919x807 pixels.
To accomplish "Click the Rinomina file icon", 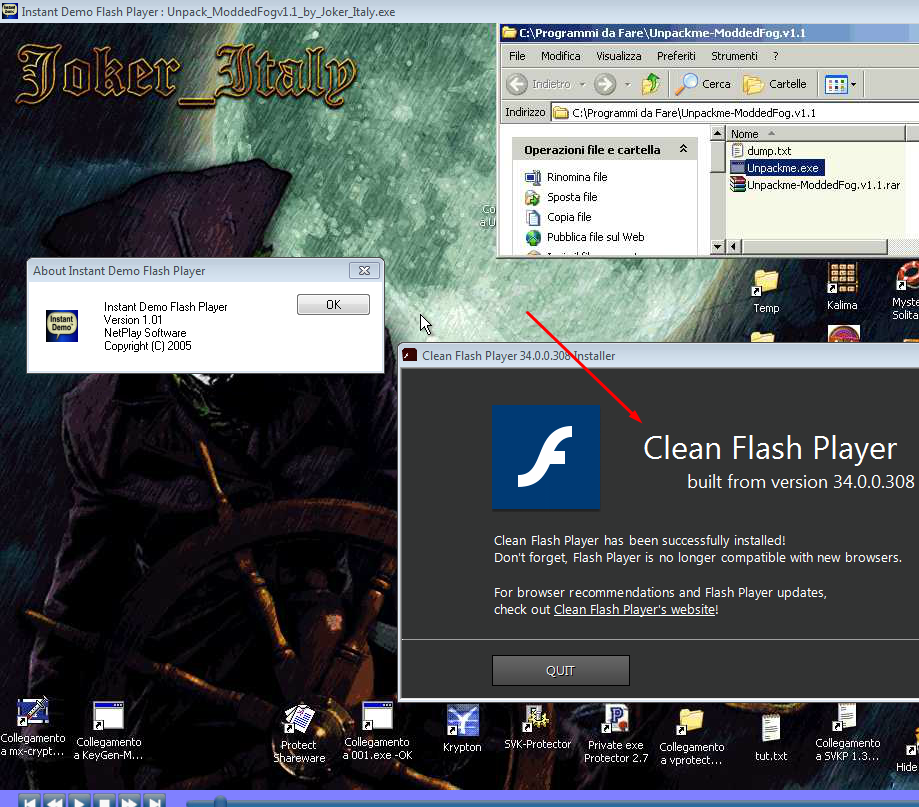I will tap(533, 177).
